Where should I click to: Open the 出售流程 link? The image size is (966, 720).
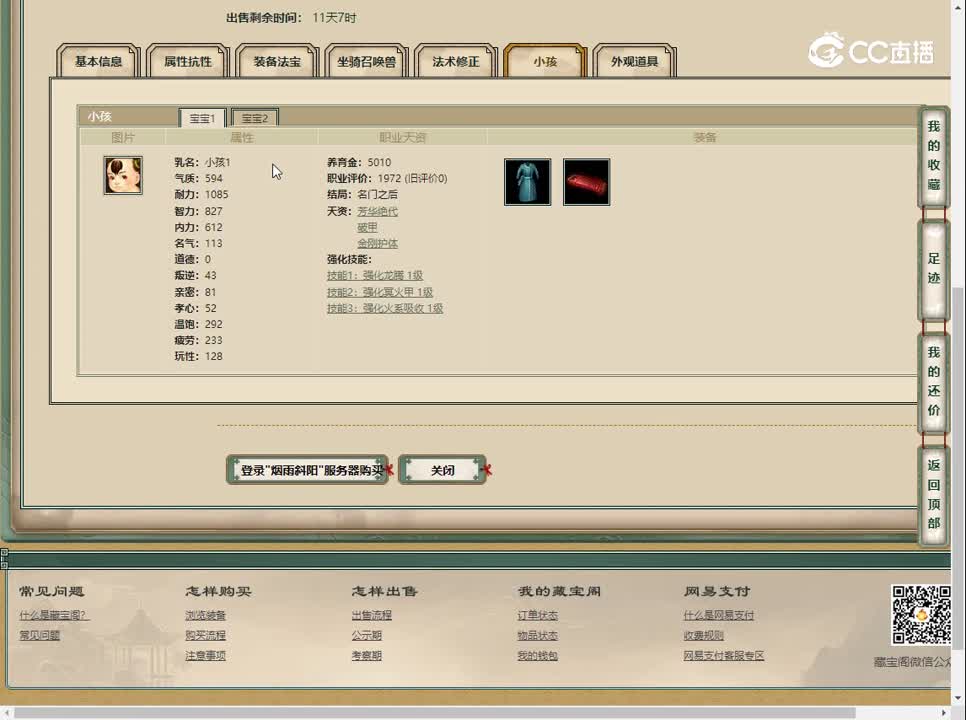coord(371,615)
